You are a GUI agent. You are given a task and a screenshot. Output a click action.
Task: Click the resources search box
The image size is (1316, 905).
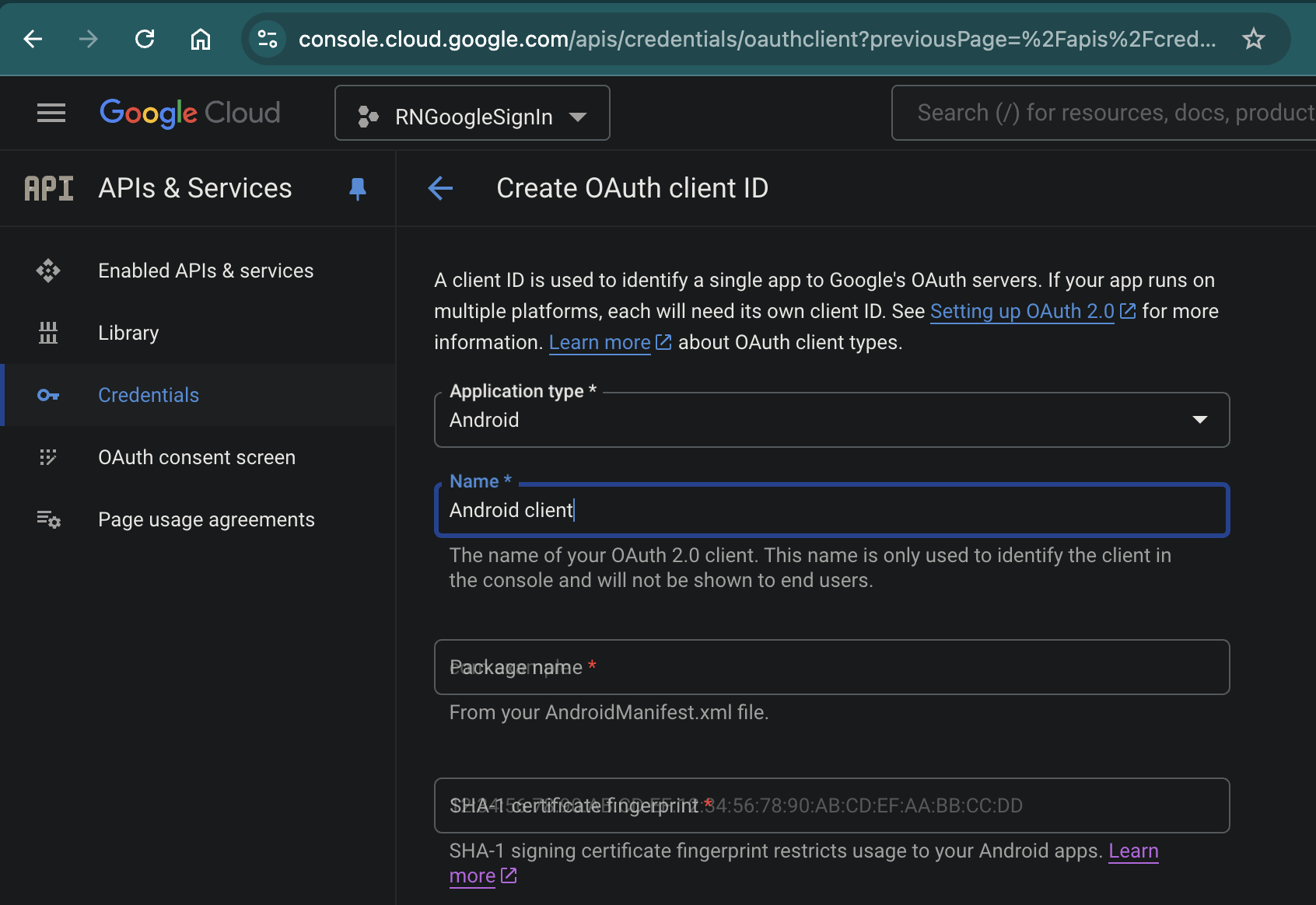[x=1104, y=113]
